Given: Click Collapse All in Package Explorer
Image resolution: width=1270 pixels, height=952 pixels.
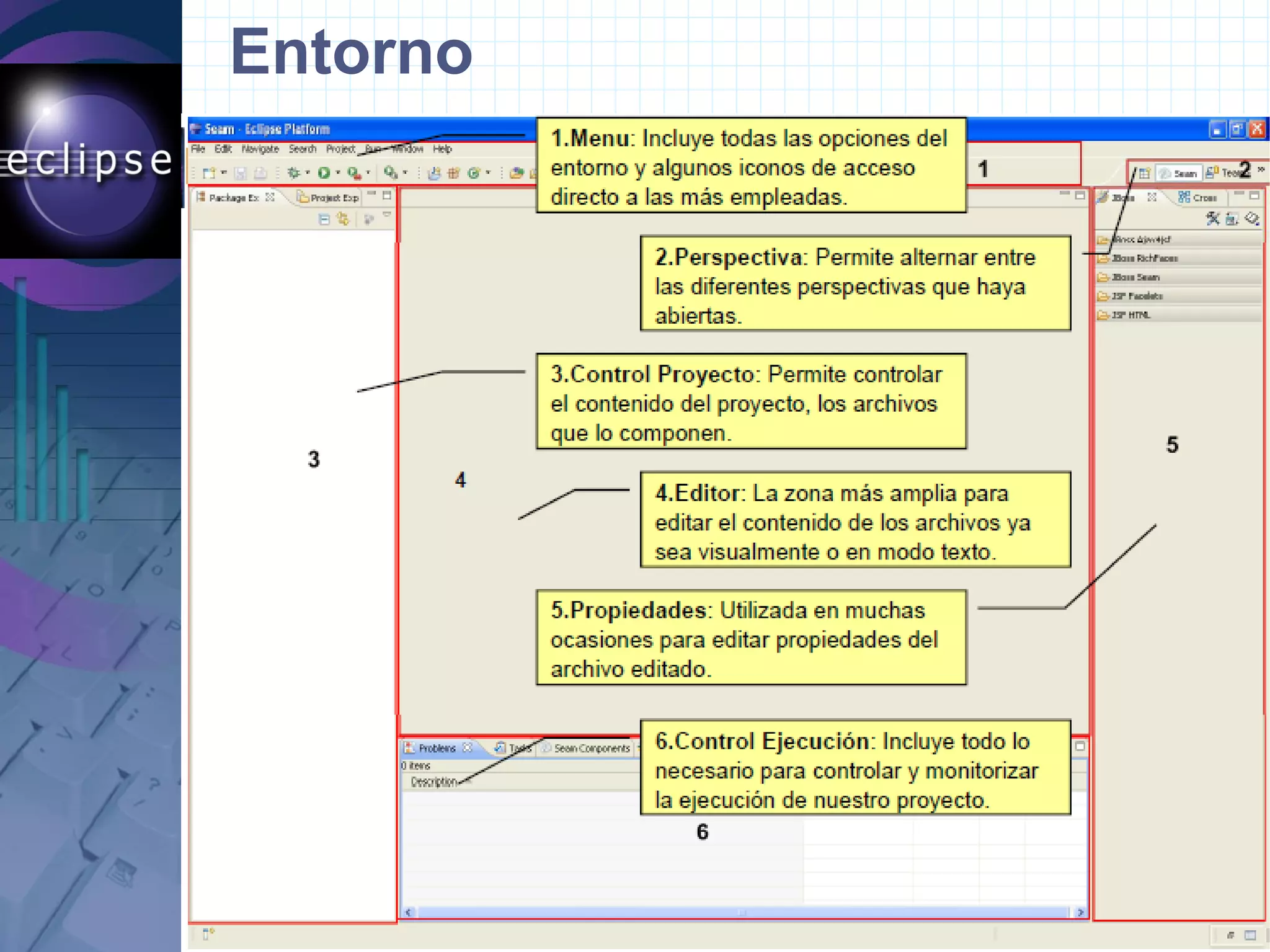Looking at the screenshot, I should (324, 219).
